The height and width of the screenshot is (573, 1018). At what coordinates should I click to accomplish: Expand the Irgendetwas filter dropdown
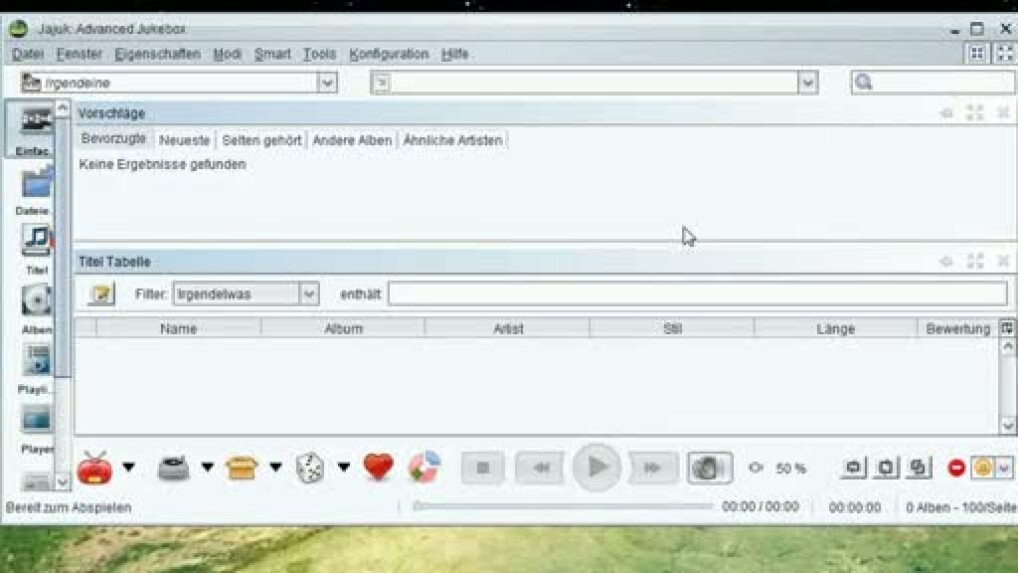[x=309, y=294]
